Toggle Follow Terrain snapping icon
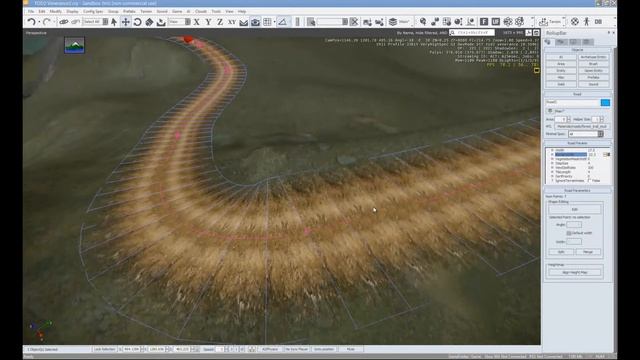Viewport: 640px width, 360px height. (x=244, y=22)
